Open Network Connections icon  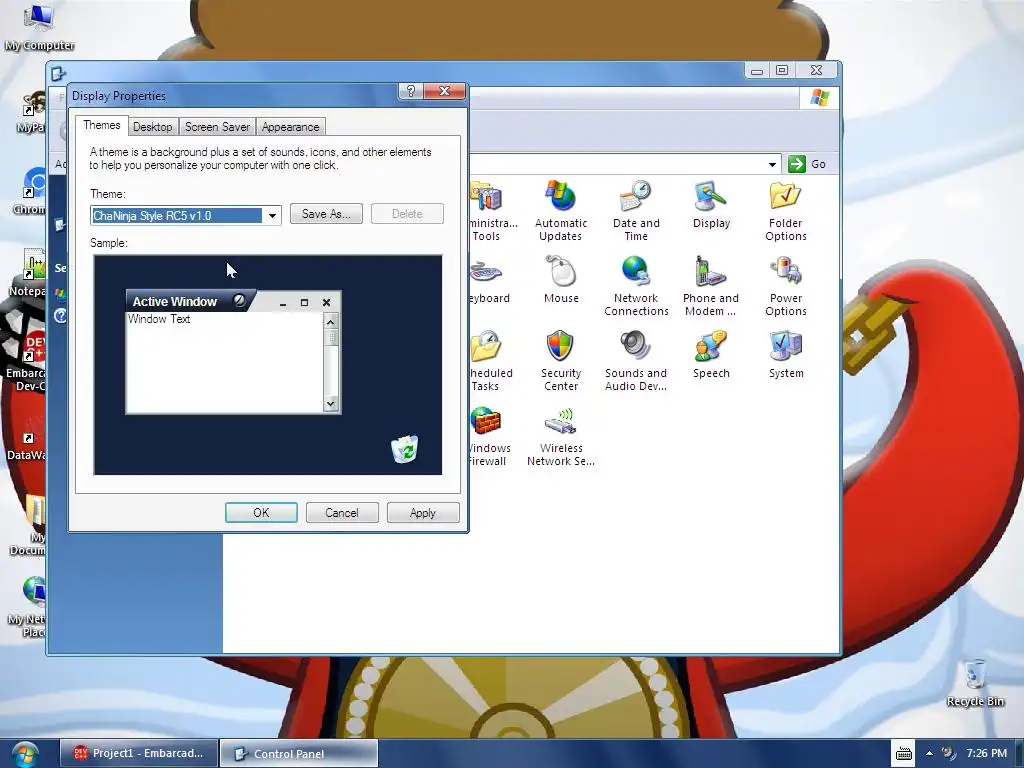tap(636, 285)
